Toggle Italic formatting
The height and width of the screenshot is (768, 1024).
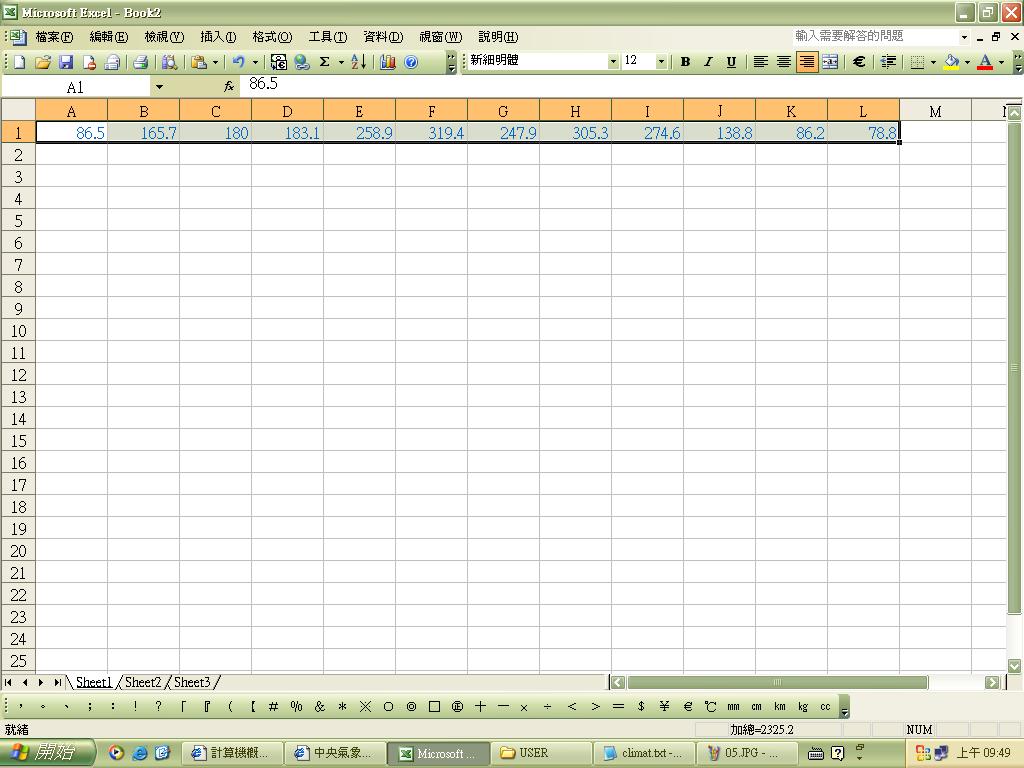click(x=708, y=62)
